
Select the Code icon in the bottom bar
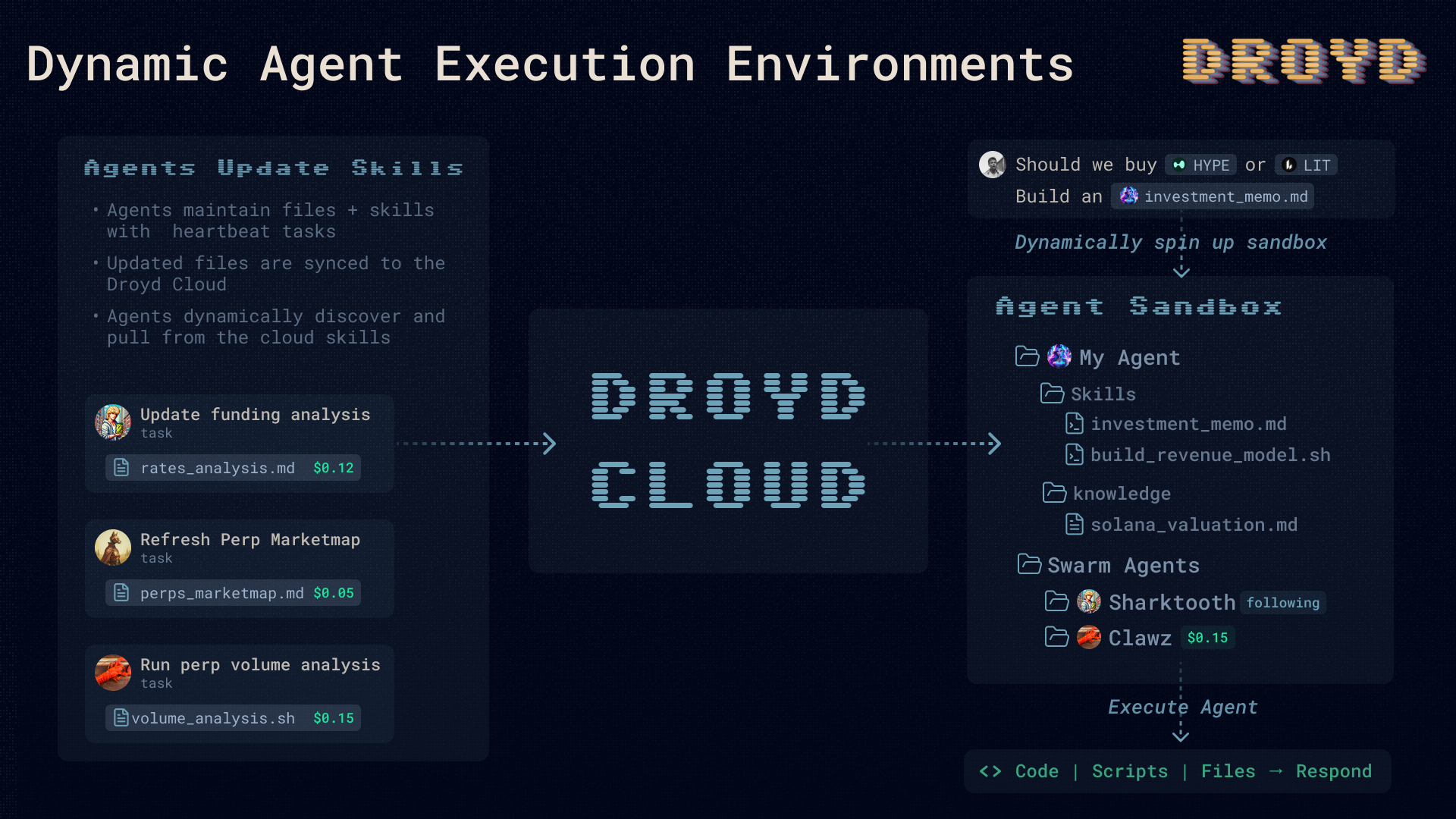991,770
